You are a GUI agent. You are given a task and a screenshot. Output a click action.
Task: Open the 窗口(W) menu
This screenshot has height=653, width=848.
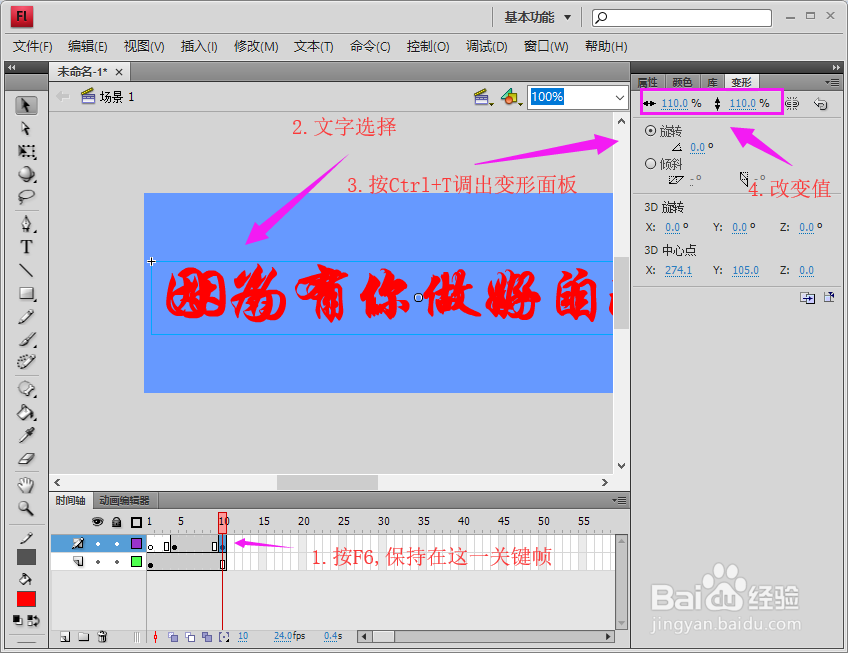[546, 47]
